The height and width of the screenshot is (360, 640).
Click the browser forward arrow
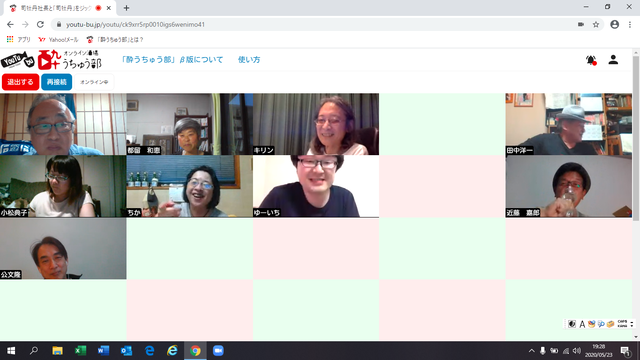click(25, 24)
